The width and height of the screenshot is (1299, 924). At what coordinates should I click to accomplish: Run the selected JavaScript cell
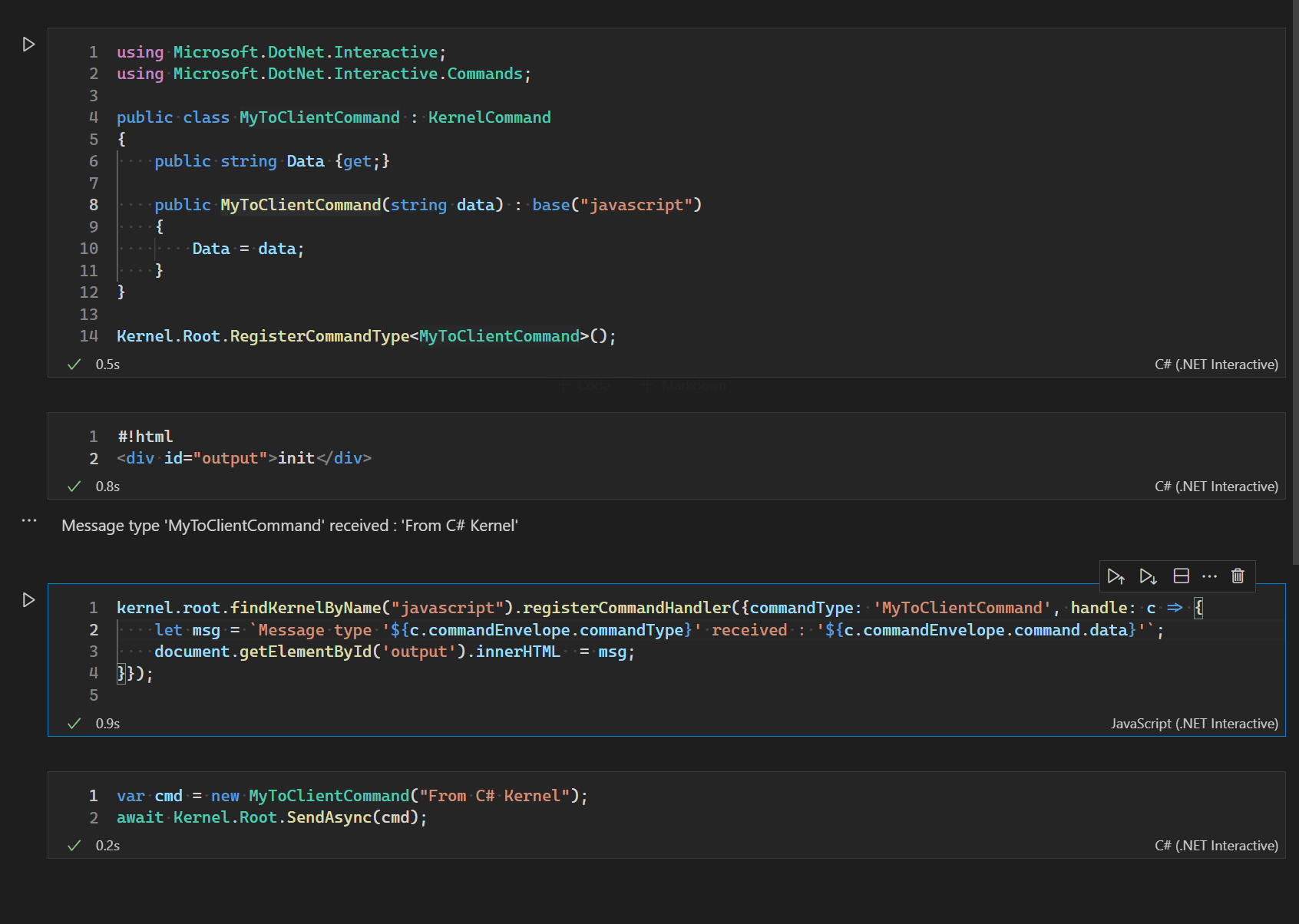pyautogui.click(x=29, y=600)
